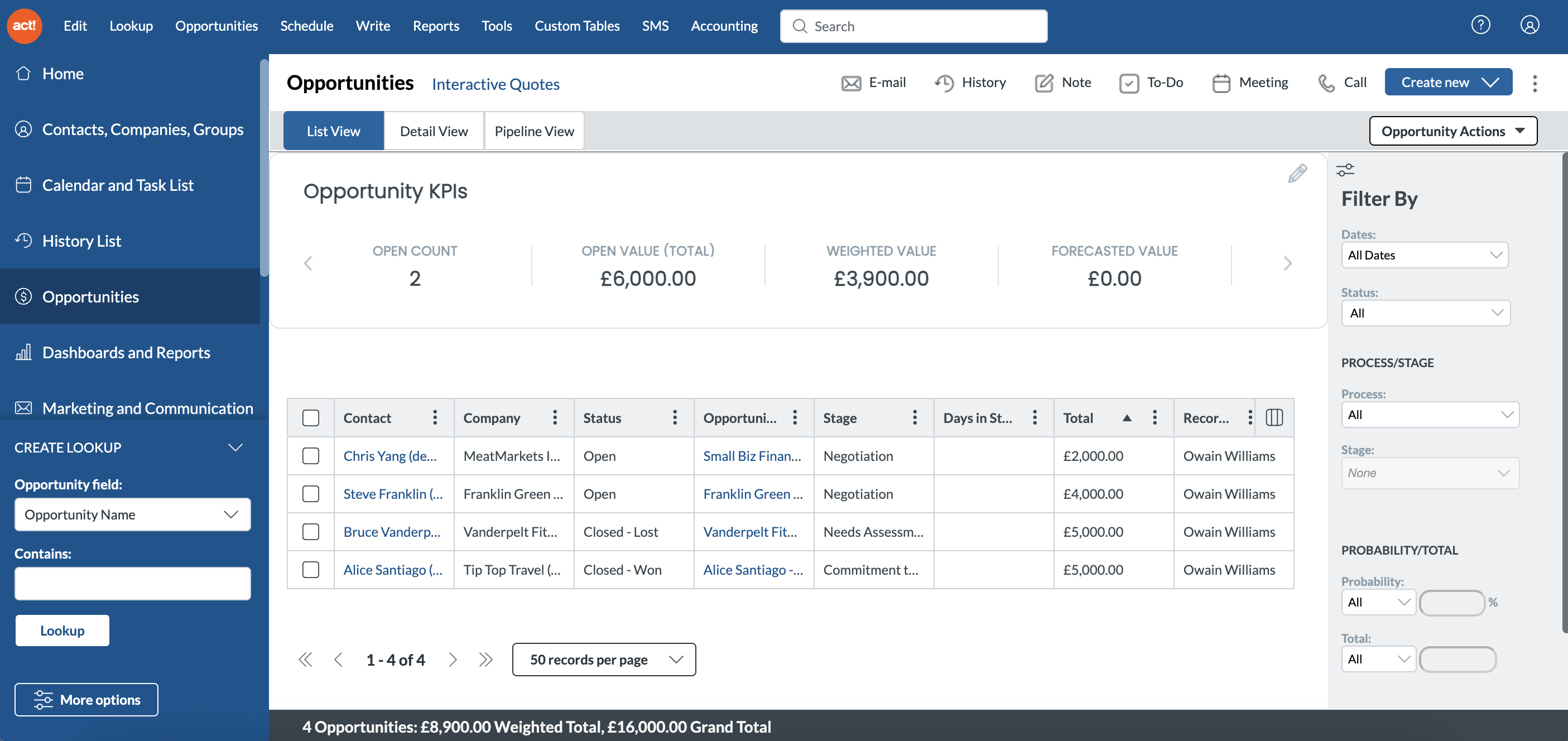Open the E-mail tool

pos(875,82)
